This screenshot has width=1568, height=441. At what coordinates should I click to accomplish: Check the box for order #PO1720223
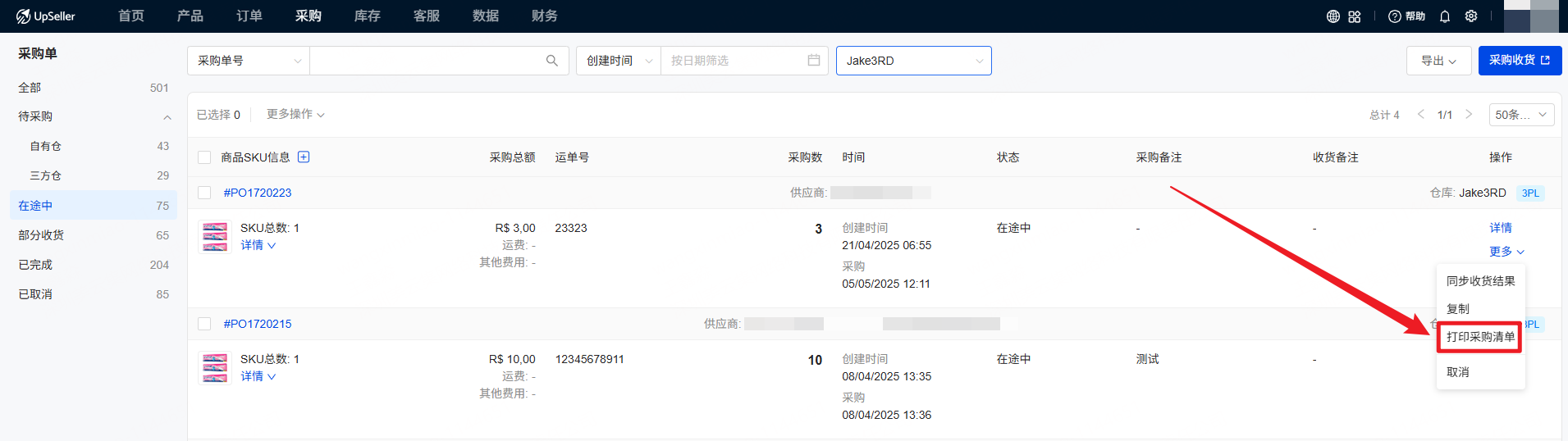pyautogui.click(x=204, y=193)
